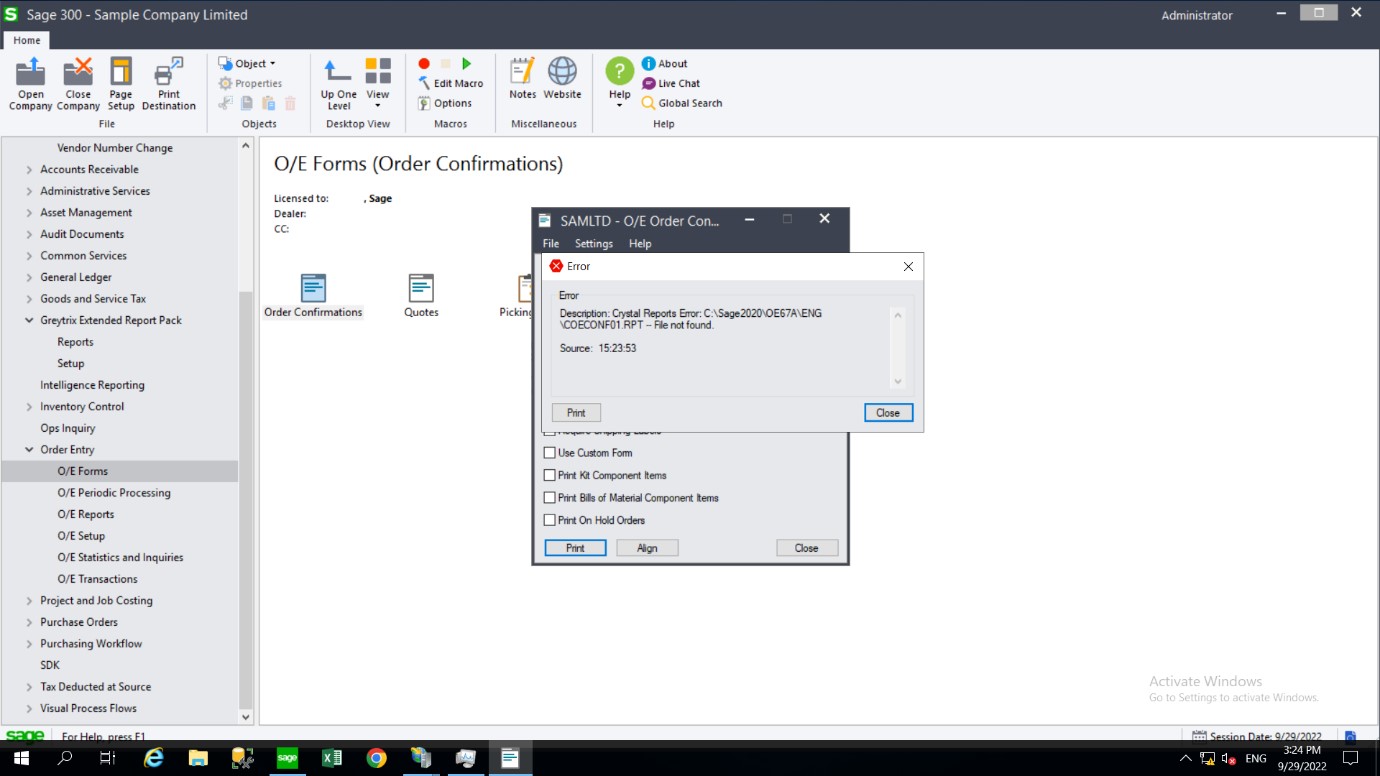Open the Help dropdown in the ribbon
Image resolution: width=1380 pixels, height=776 pixels.
pyautogui.click(x=620, y=84)
